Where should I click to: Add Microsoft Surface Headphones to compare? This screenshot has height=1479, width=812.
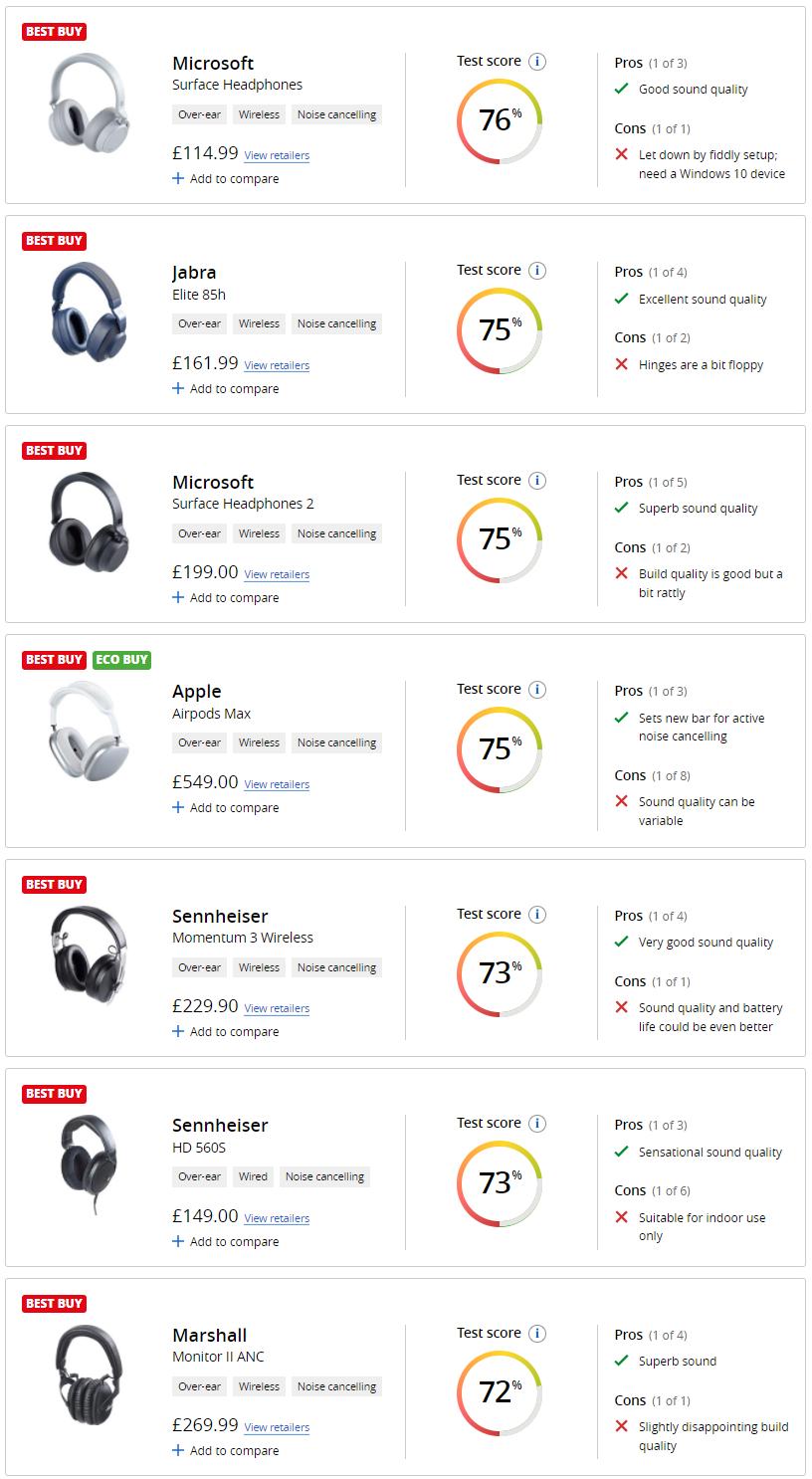click(x=226, y=179)
